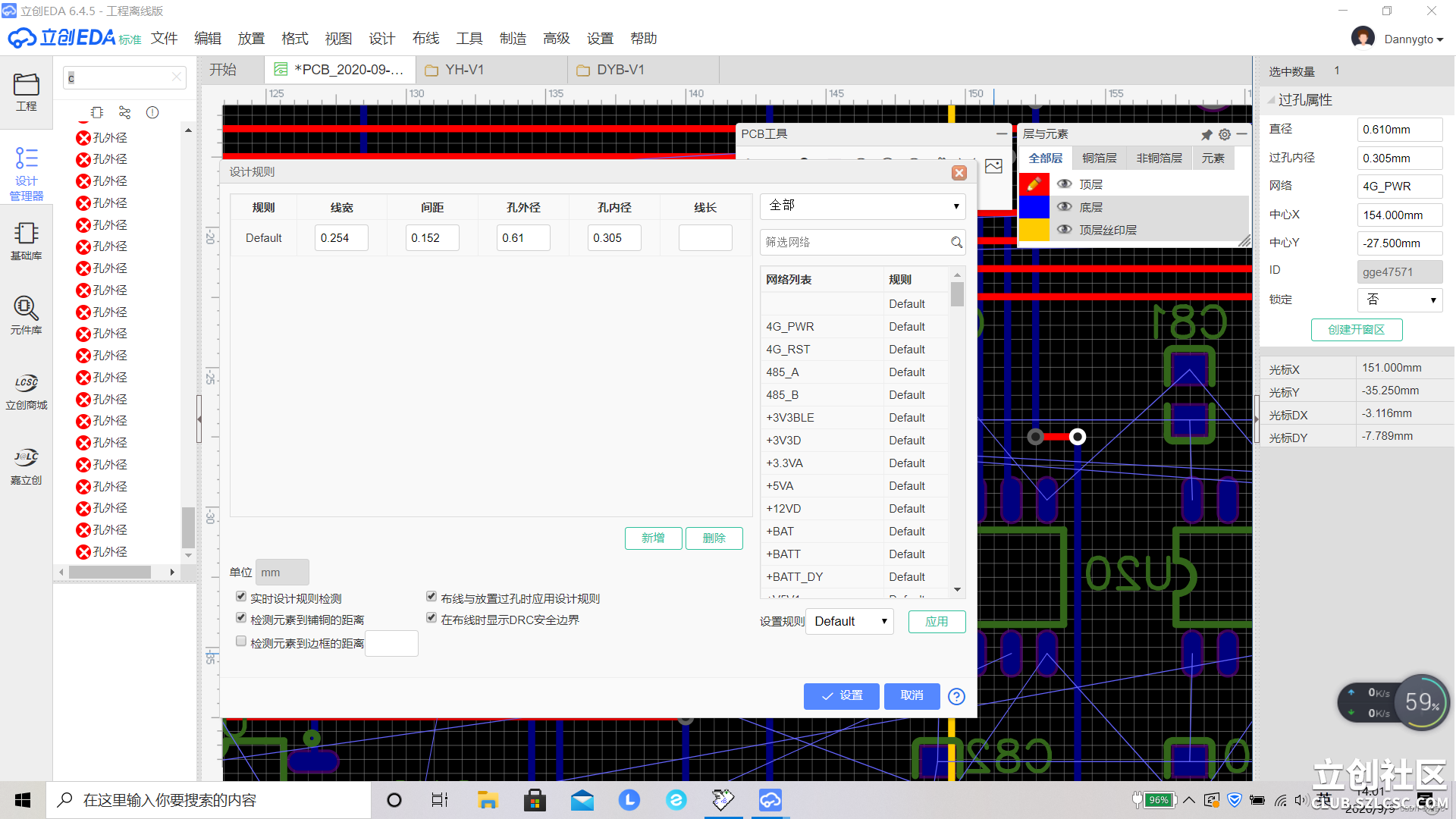Open the 锁定 dropdown in via properties
This screenshot has width=1456, height=819.
[1399, 300]
